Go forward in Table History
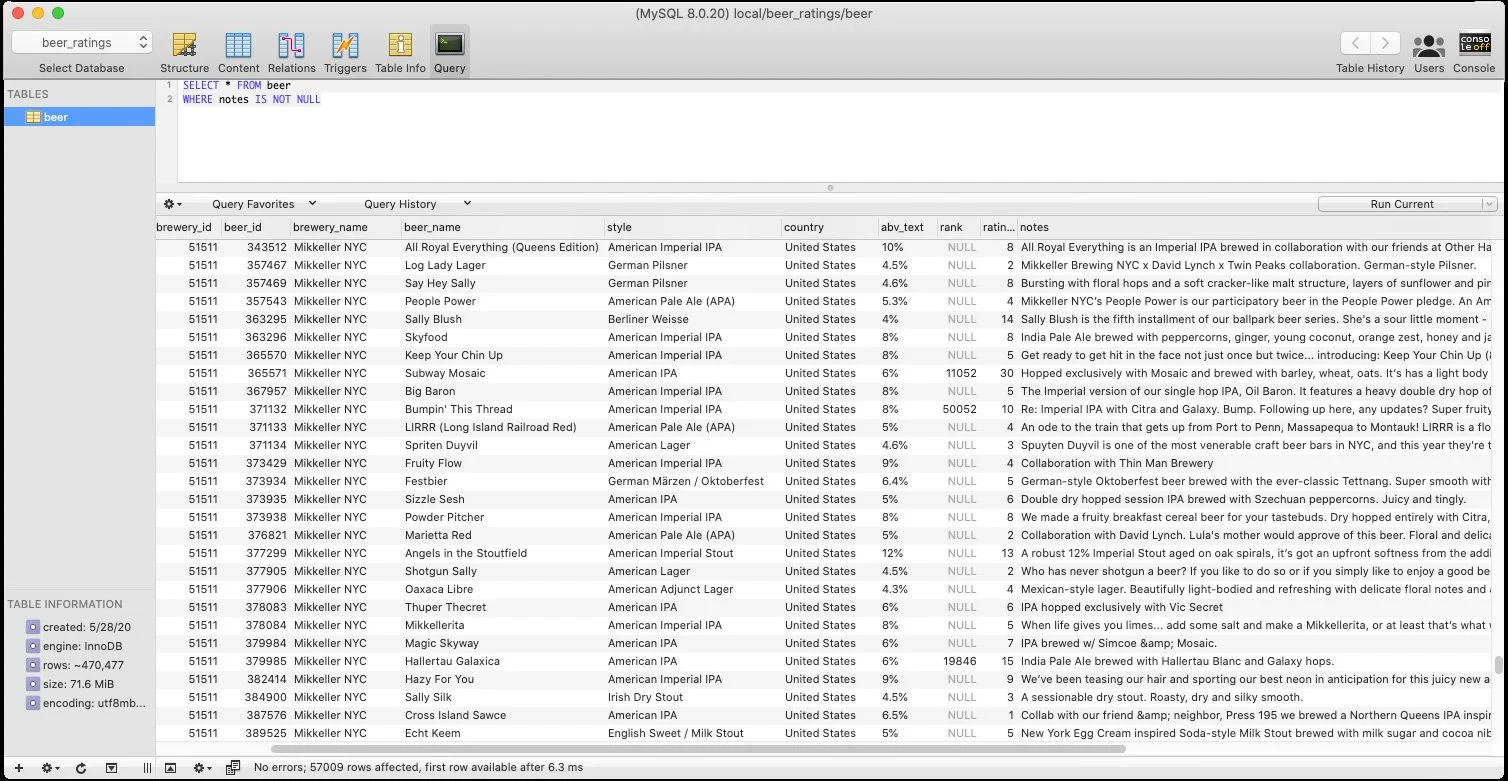The image size is (1508, 781). 1385,43
